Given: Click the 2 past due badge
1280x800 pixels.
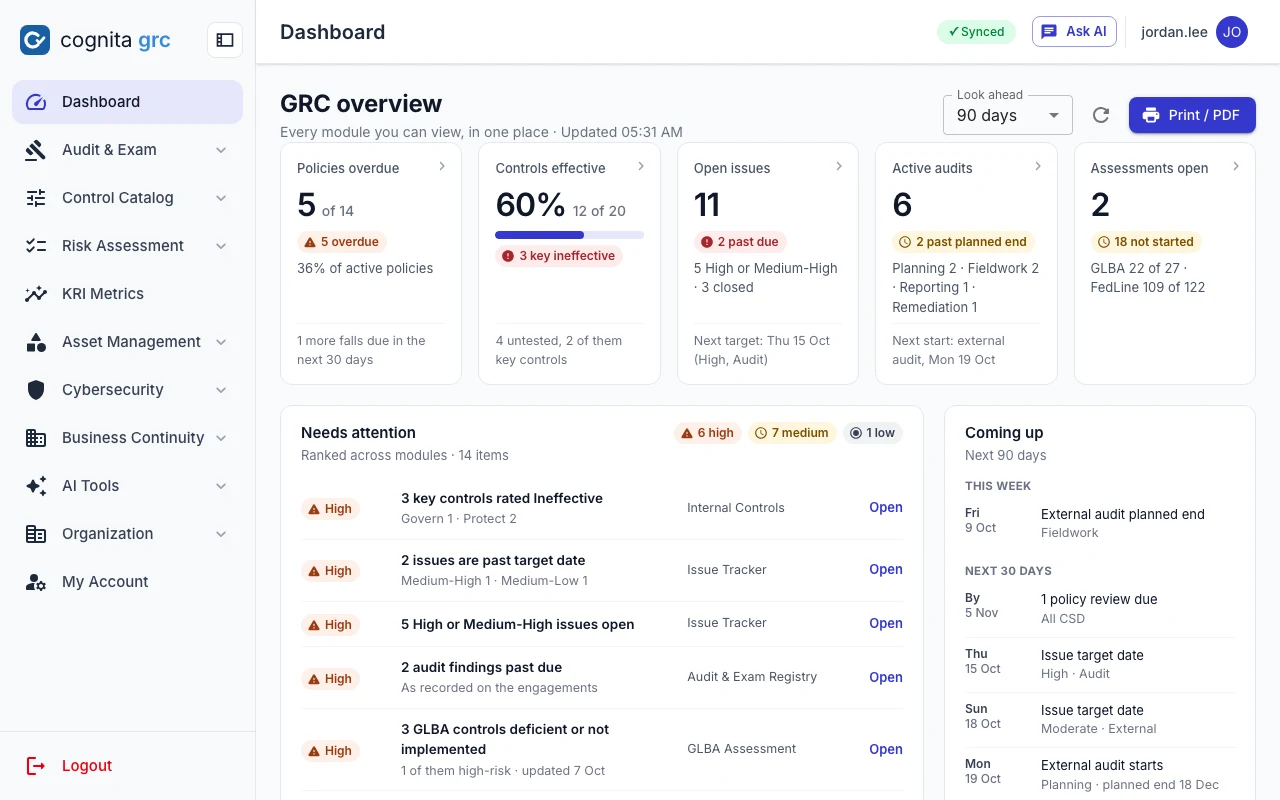Looking at the screenshot, I should (x=741, y=242).
